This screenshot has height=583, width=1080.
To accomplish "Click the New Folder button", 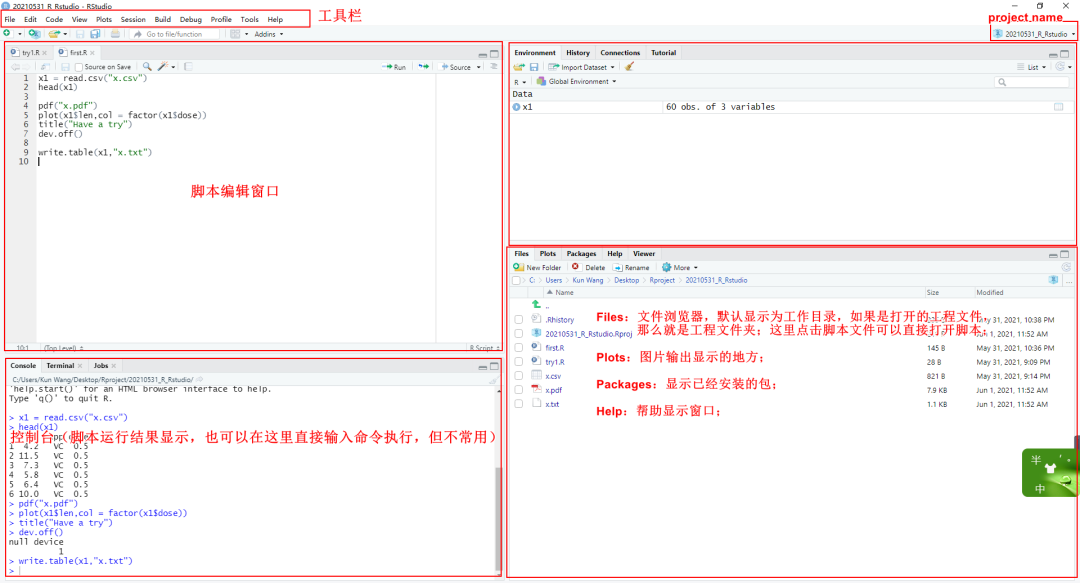I will (x=537, y=267).
